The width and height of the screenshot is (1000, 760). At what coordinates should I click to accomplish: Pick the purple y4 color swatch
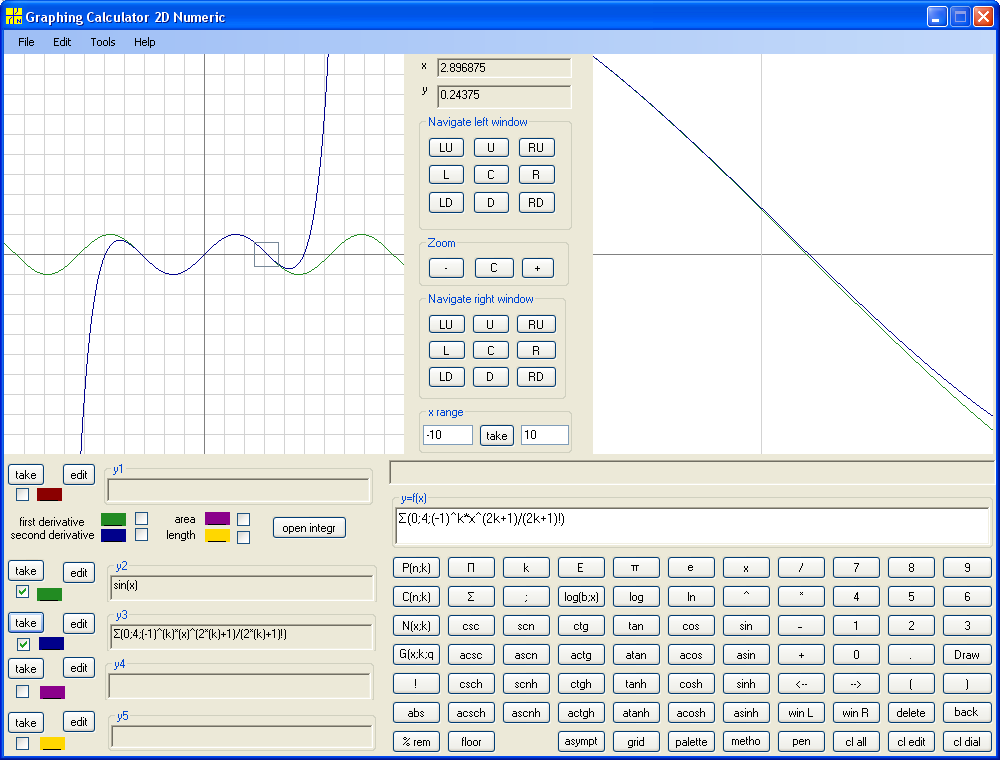tap(52, 692)
